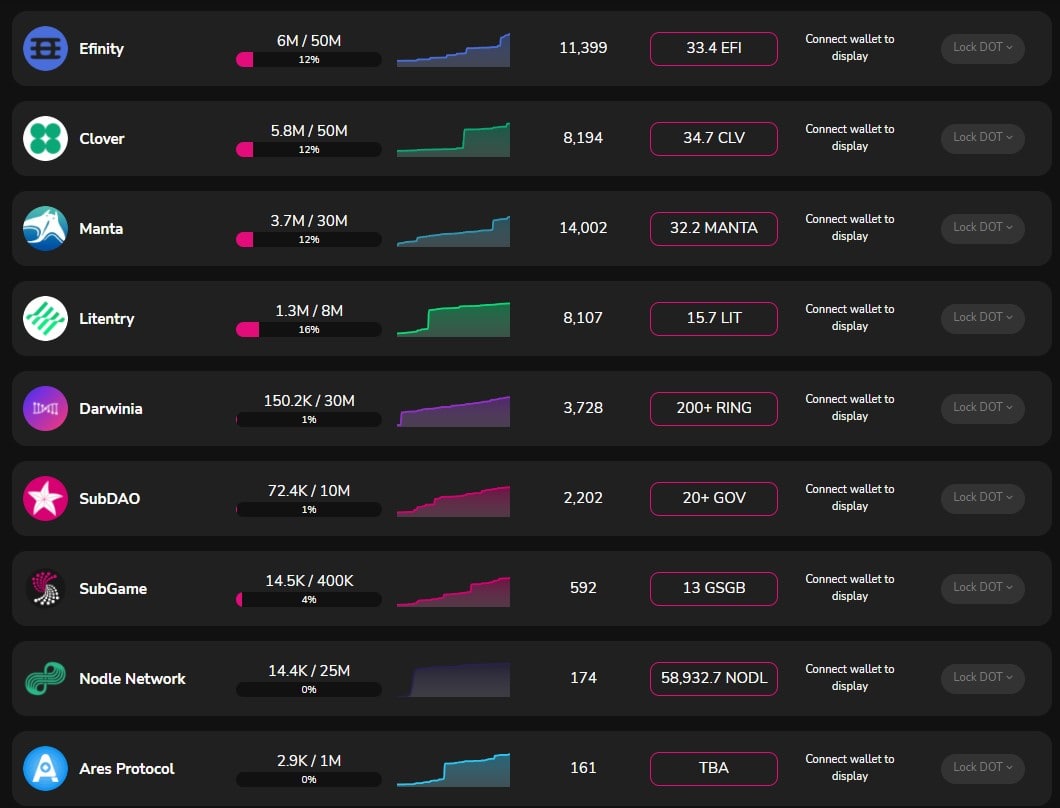Click the 11,399 contributor count

point(583,48)
